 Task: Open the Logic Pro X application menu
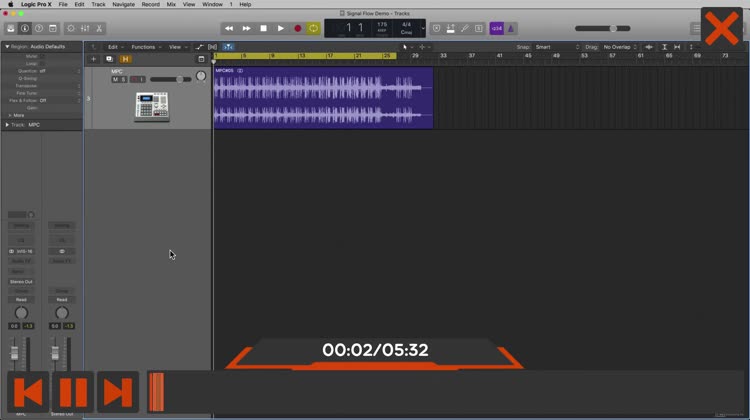pos(36,4)
